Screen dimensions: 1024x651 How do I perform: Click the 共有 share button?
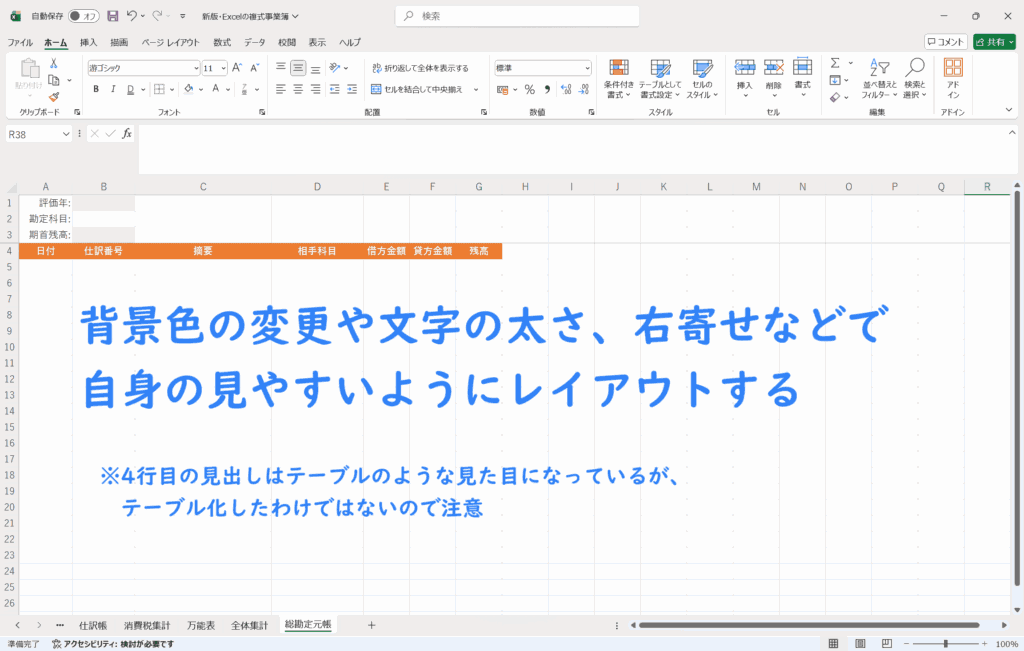[995, 42]
